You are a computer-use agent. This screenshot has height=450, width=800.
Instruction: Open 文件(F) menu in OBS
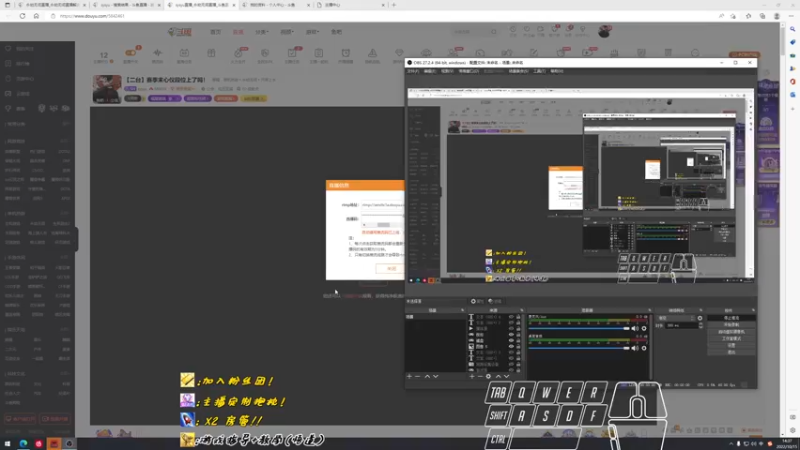pyautogui.click(x=413, y=71)
